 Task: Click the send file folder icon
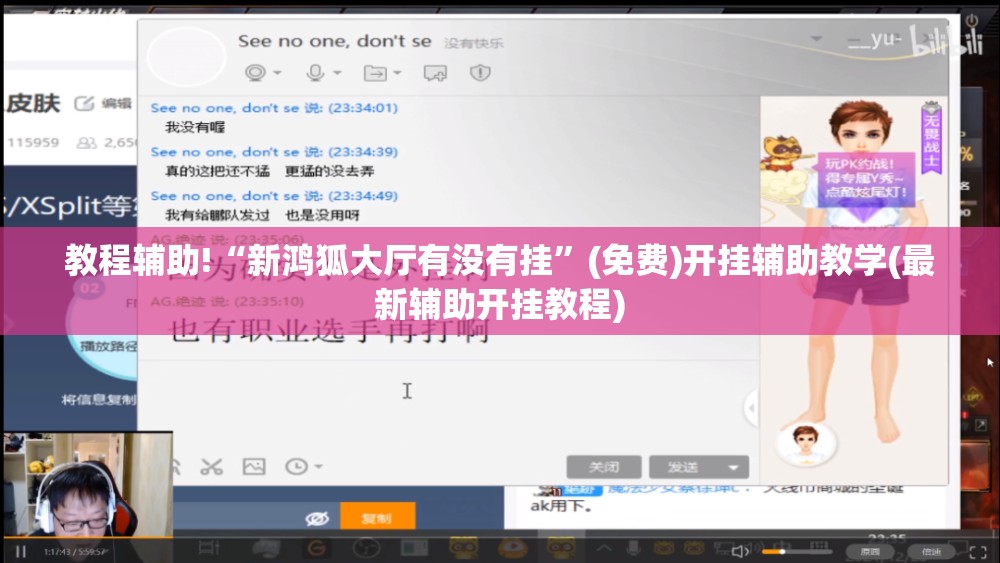375,73
